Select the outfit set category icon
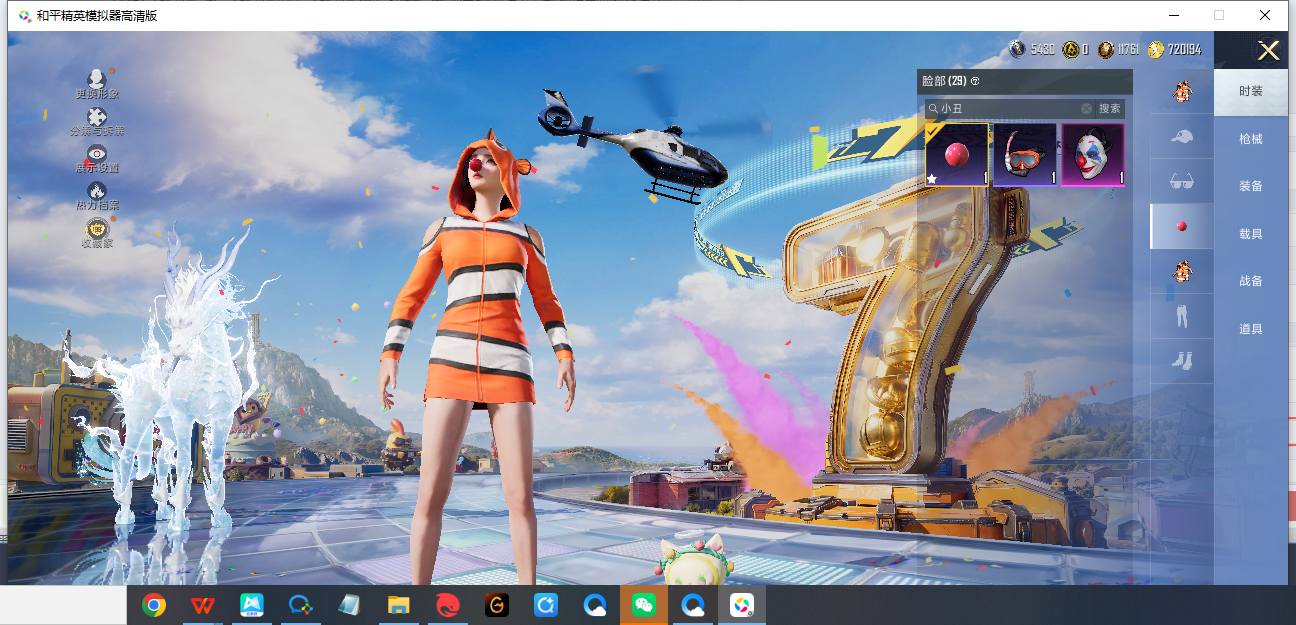 tap(1182, 91)
